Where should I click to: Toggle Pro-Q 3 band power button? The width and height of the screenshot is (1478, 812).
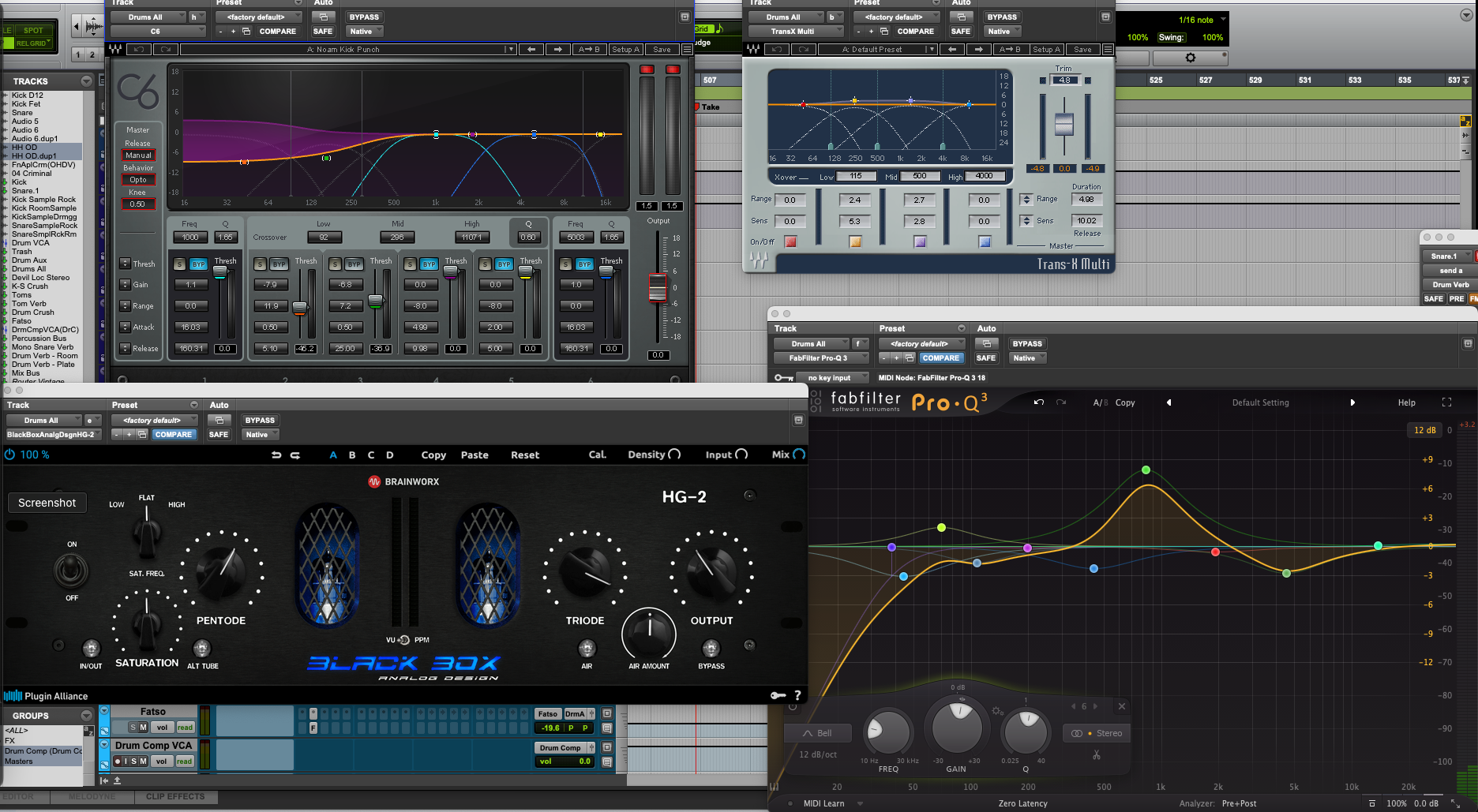click(793, 706)
